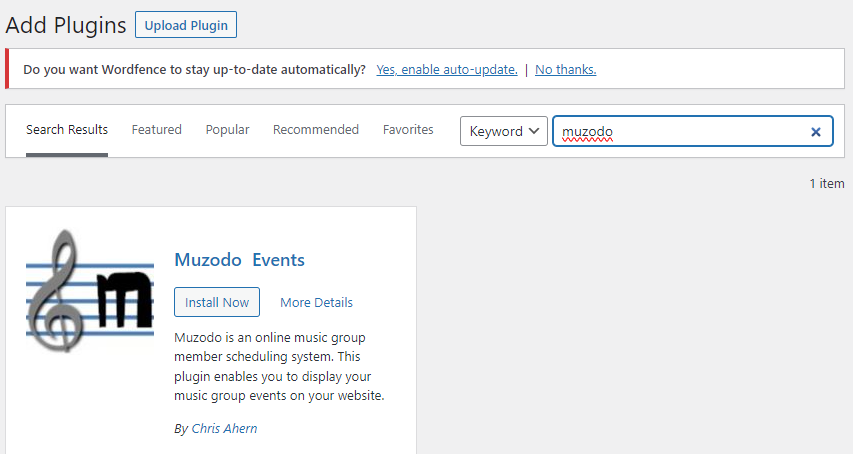
Task: Expand the Keyword search type dropdown
Action: coord(503,131)
